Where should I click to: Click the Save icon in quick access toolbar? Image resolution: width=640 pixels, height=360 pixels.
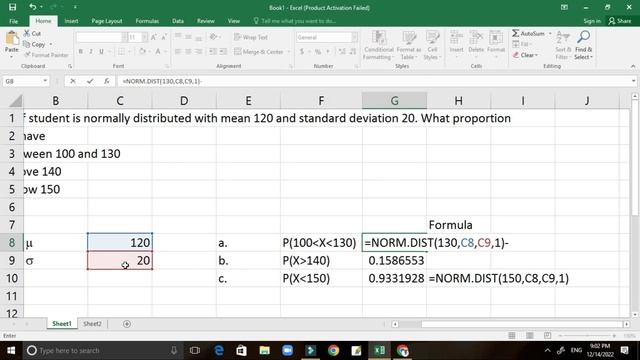point(12,7)
